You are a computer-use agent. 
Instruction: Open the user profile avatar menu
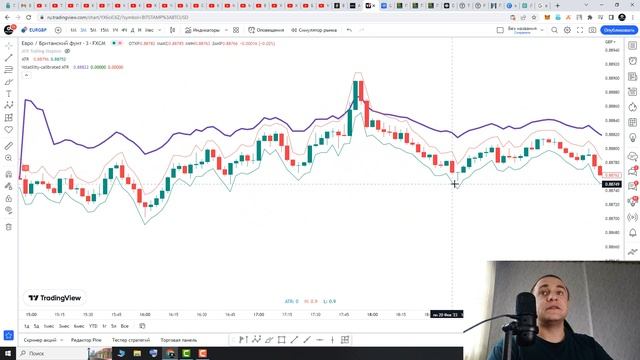tap(9, 29)
